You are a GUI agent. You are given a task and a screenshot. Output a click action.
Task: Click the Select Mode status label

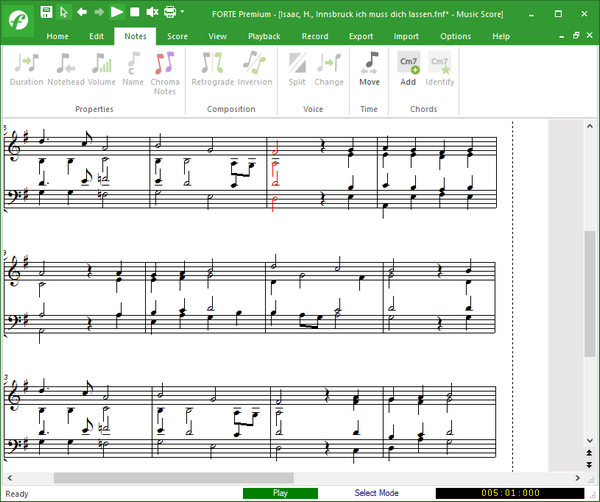pyautogui.click(x=376, y=493)
